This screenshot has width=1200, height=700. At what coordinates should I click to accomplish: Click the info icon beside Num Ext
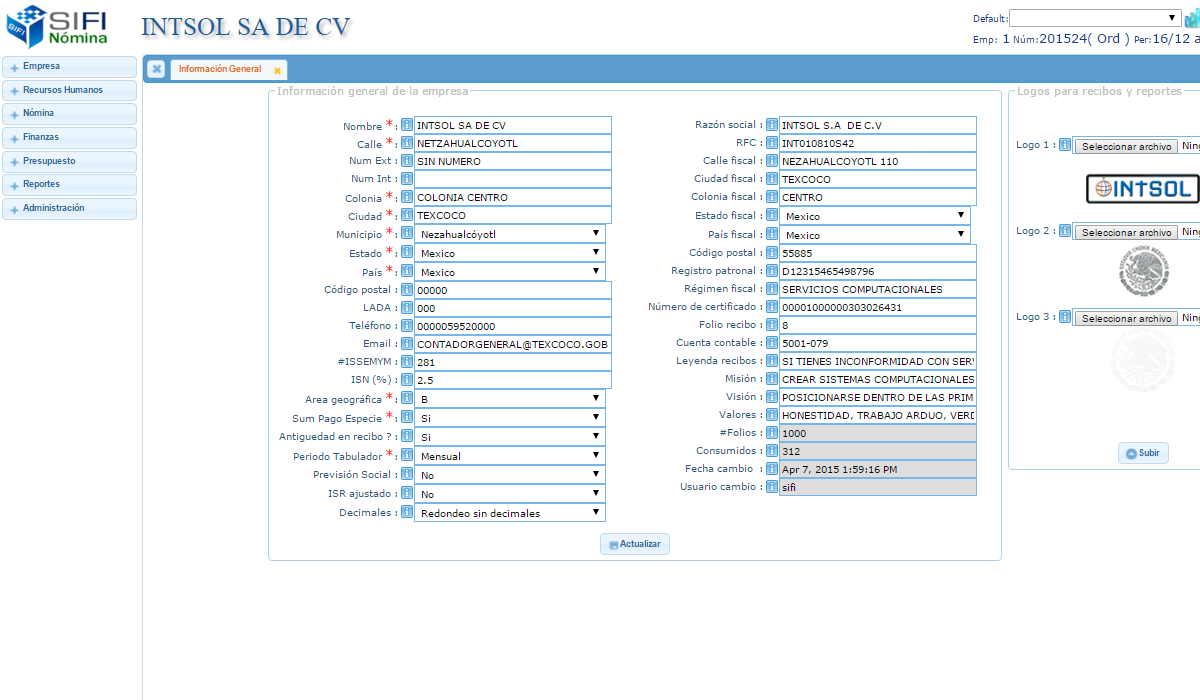[x=407, y=160]
